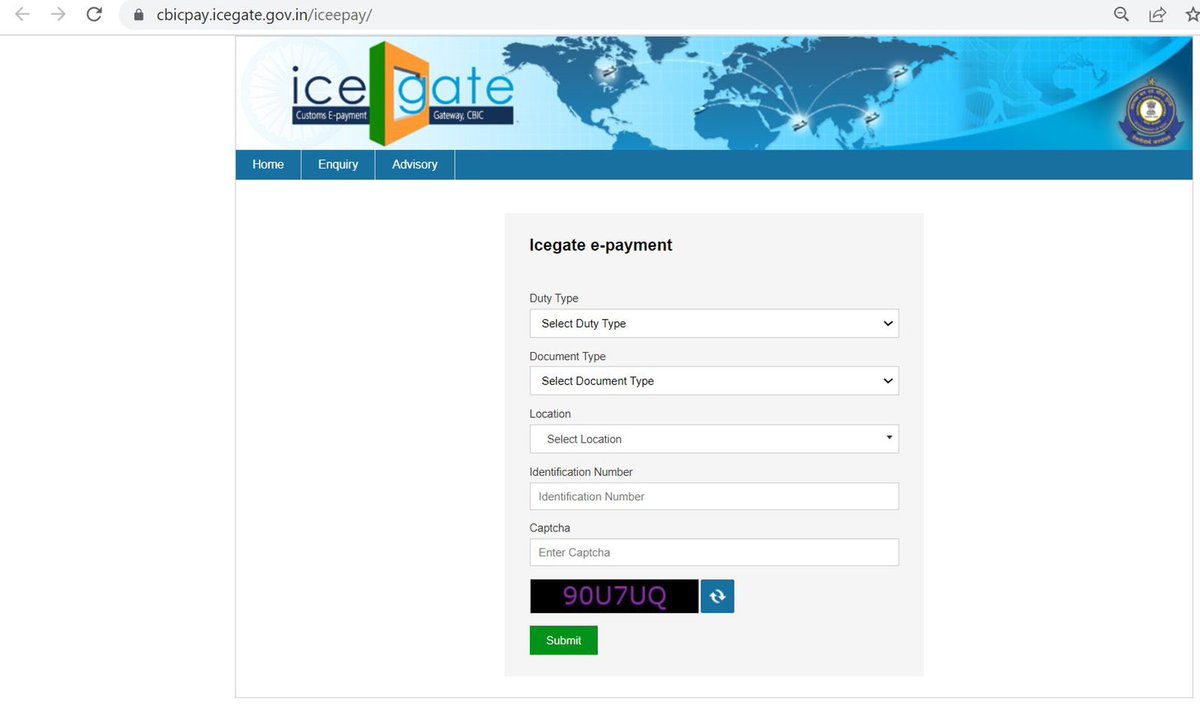This screenshot has height=707, width=1200.
Task: Click the address bar URL
Action: pos(265,16)
